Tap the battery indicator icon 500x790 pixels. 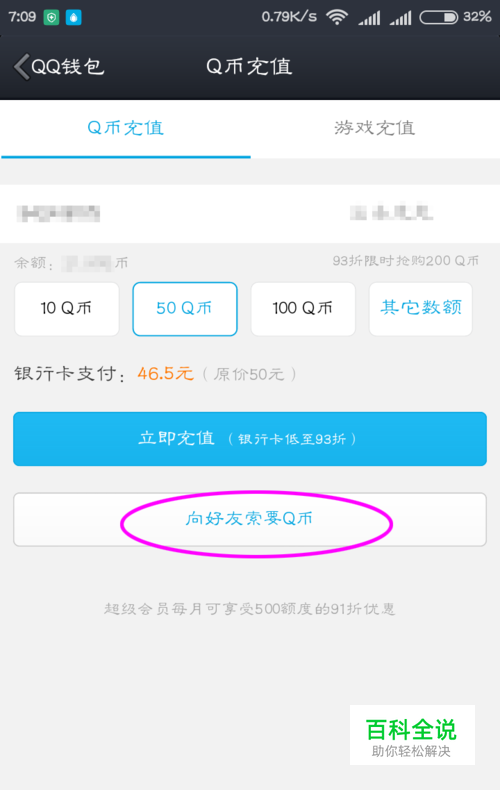439,17
